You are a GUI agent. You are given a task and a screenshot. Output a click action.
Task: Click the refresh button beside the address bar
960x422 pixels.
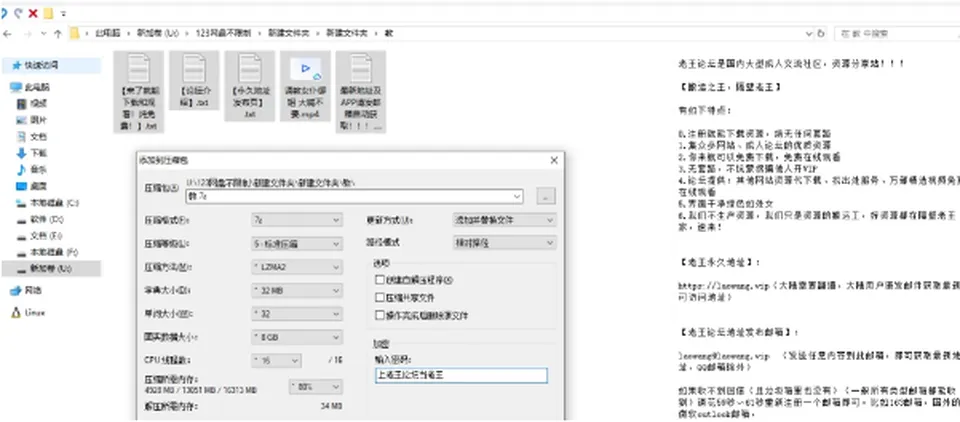pos(821,34)
